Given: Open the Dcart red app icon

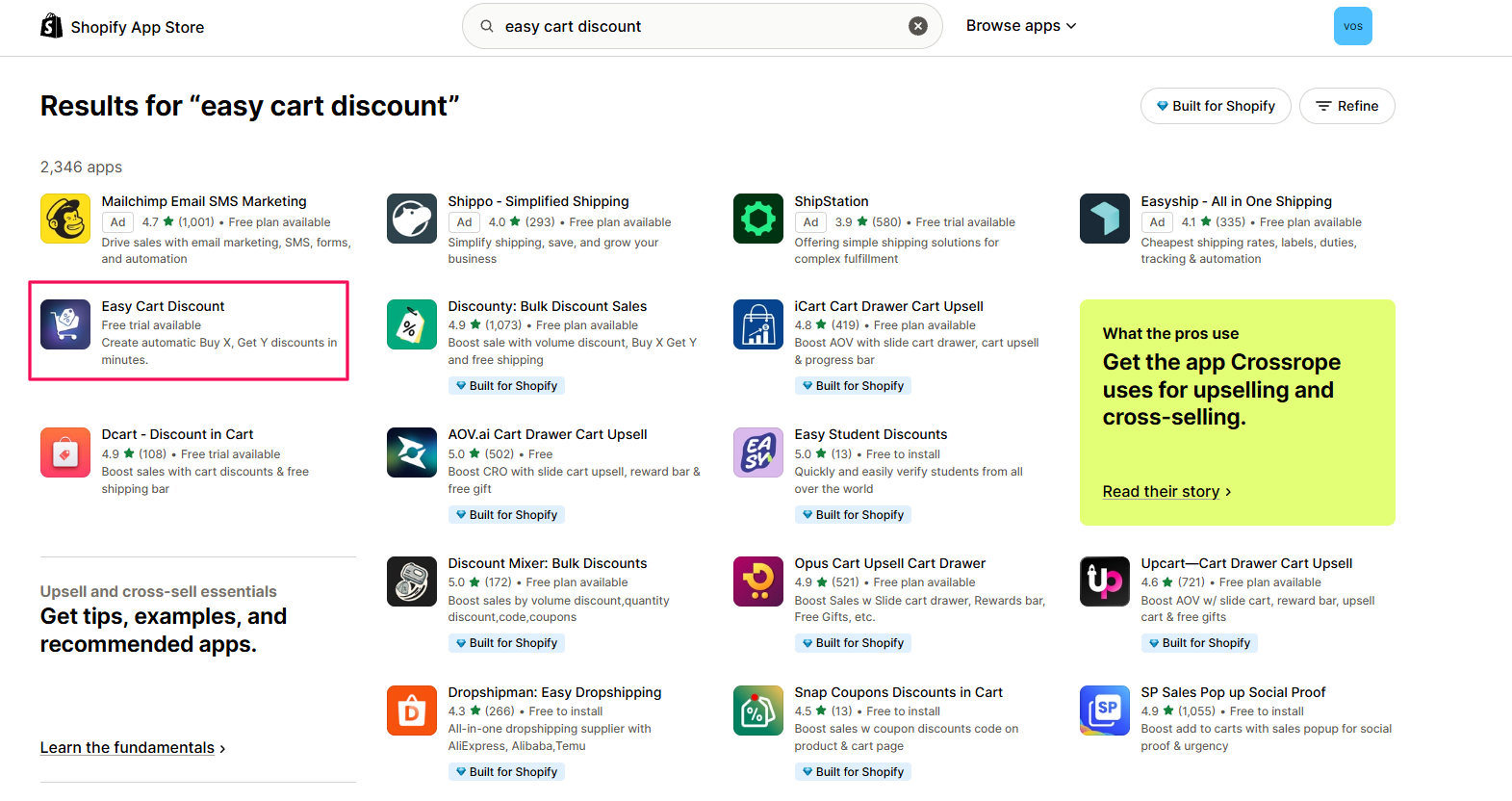Looking at the screenshot, I should (x=65, y=452).
